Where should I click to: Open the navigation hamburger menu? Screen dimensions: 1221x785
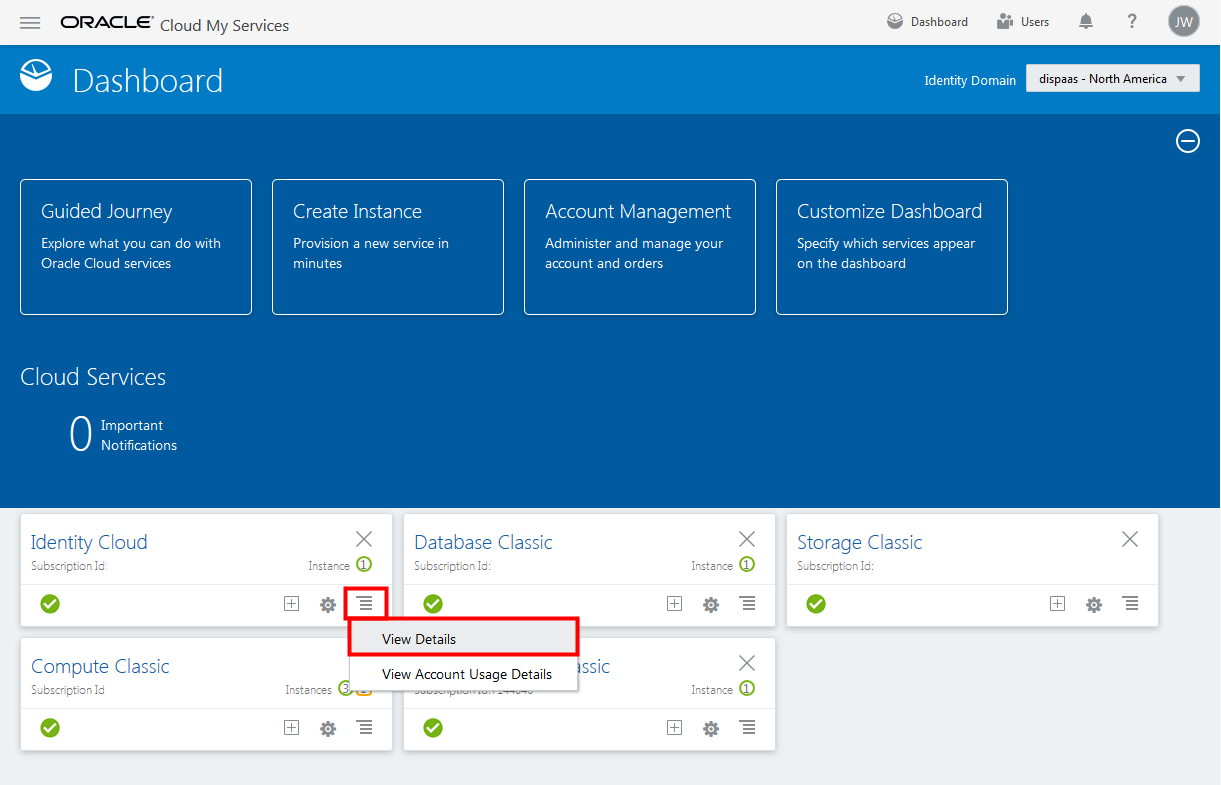(30, 22)
